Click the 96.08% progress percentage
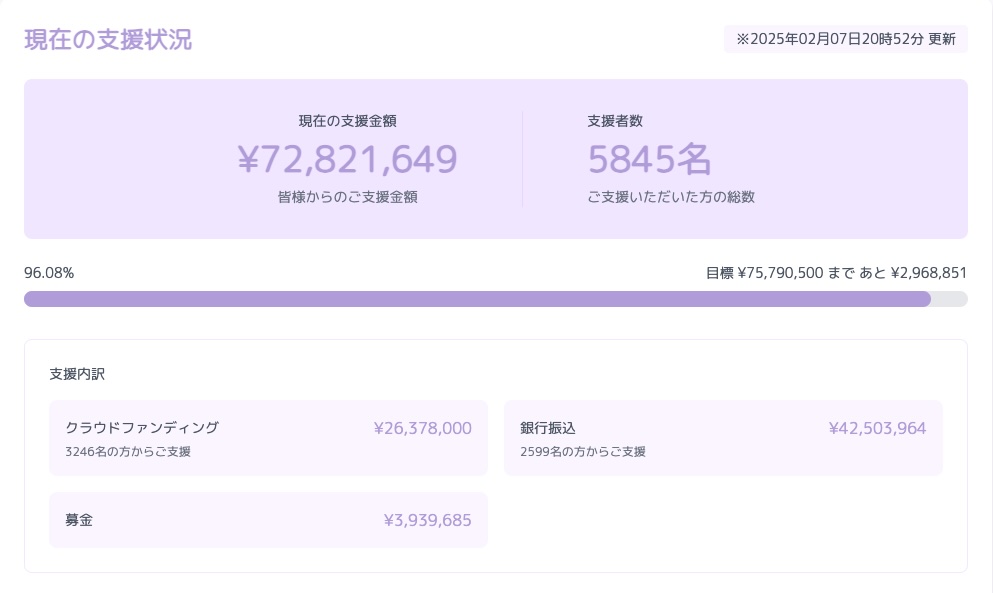 pyautogui.click(x=49, y=273)
